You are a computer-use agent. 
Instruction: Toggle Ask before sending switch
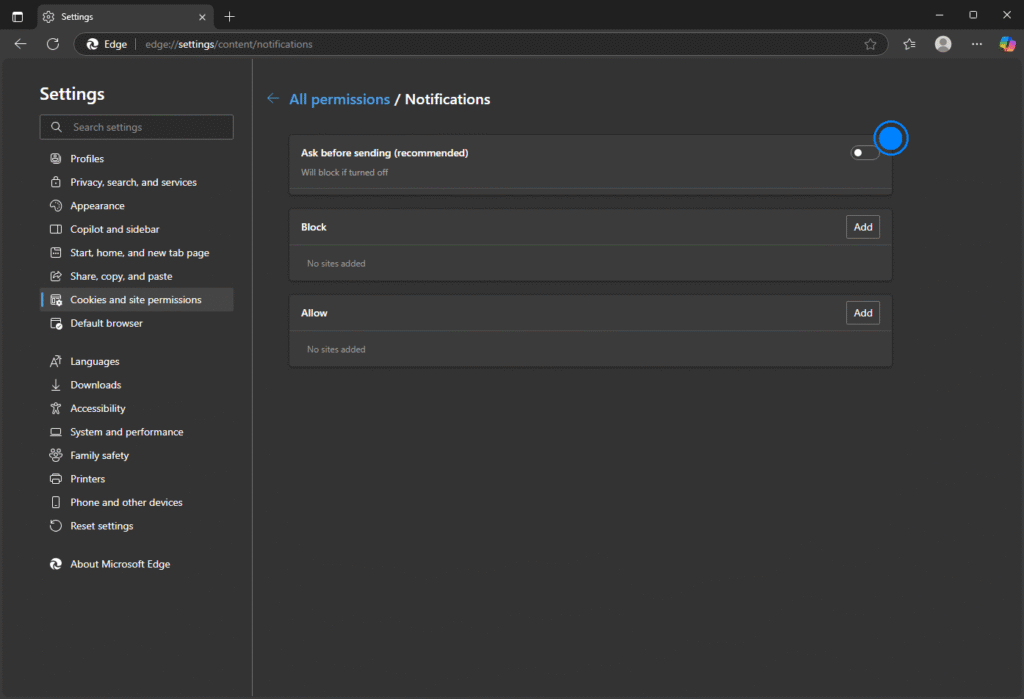pyautogui.click(x=864, y=153)
